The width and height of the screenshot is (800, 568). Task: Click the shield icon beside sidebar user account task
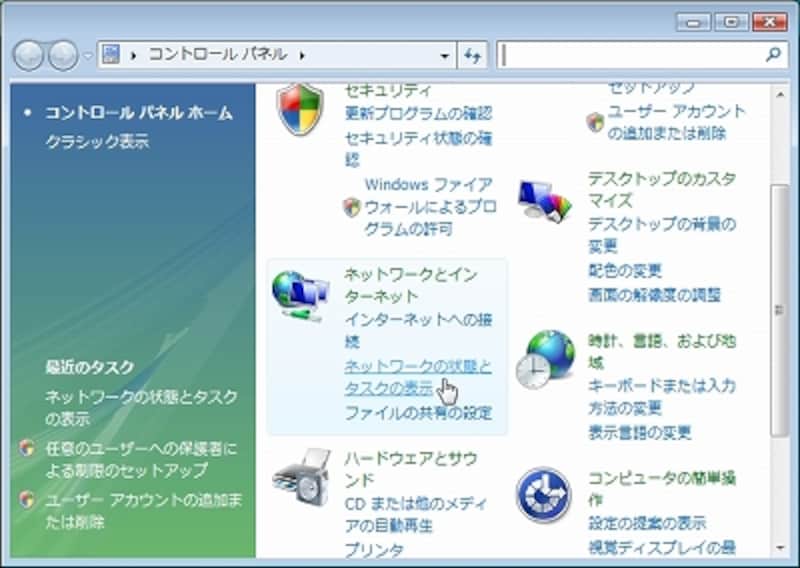pyautogui.click(x=27, y=499)
